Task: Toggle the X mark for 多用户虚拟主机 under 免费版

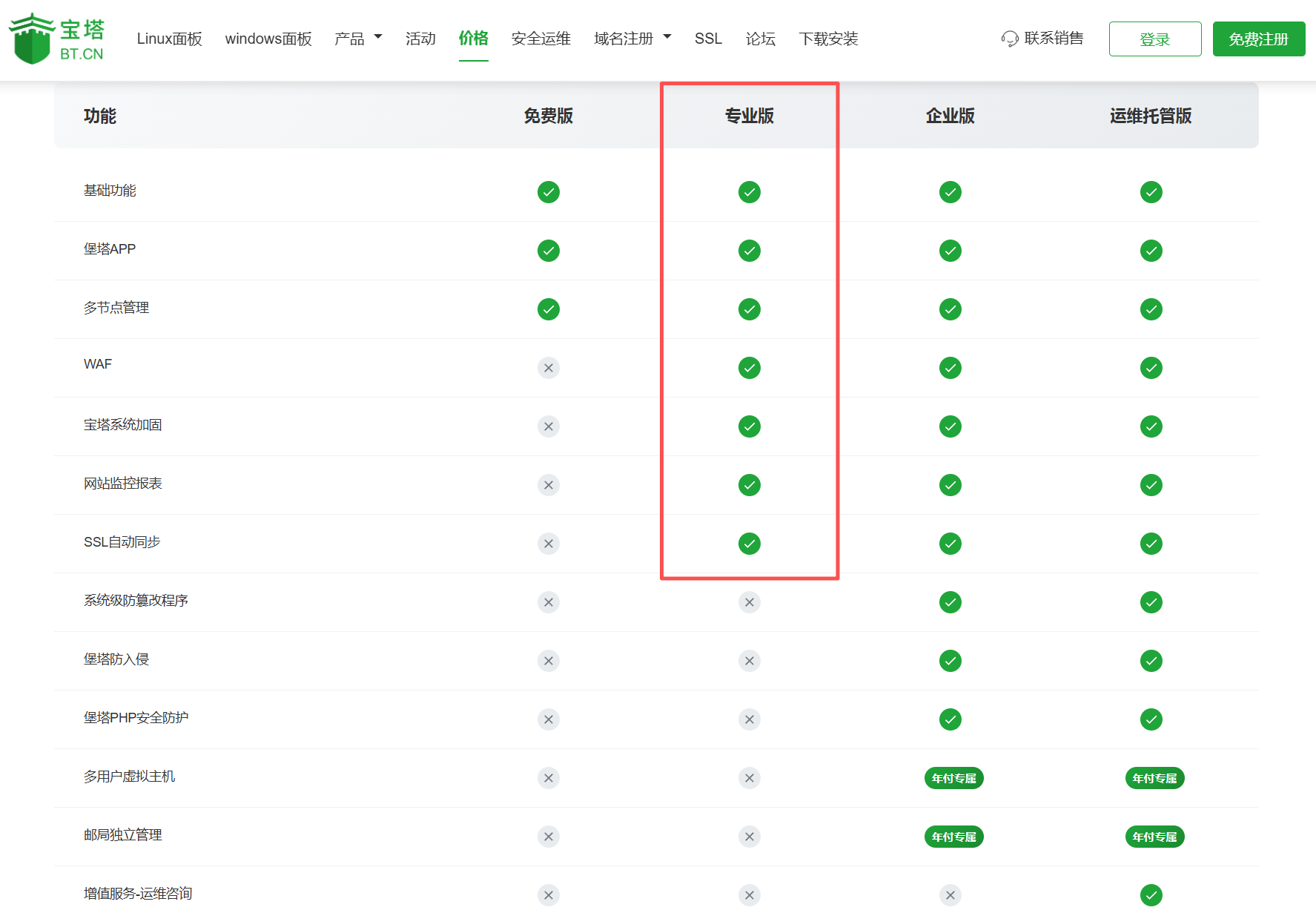Action: [x=549, y=778]
